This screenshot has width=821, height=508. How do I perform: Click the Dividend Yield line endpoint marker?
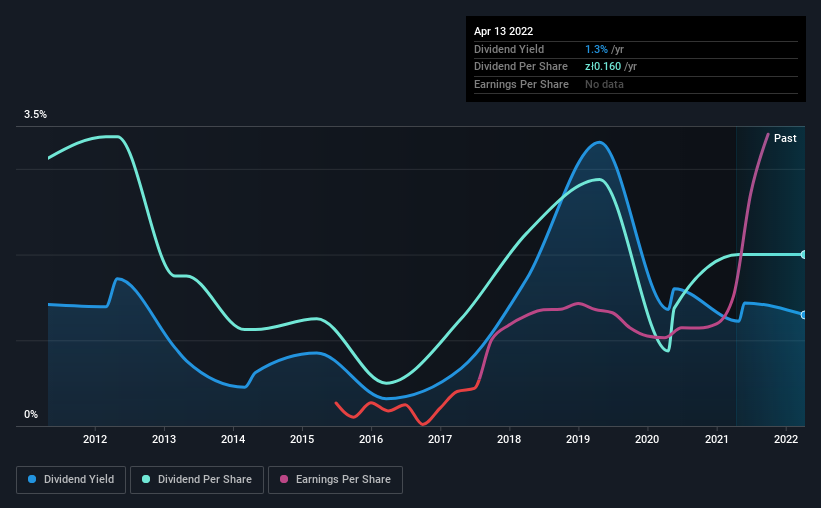click(x=804, y=315)
